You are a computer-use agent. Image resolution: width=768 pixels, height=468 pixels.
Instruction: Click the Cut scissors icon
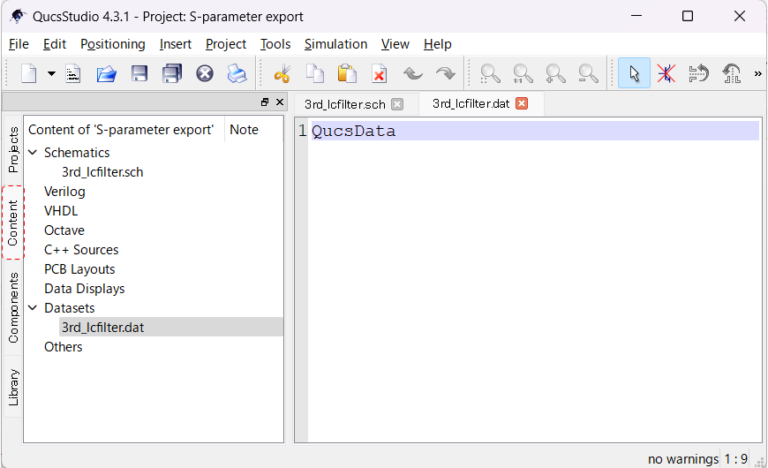point(282,74)
